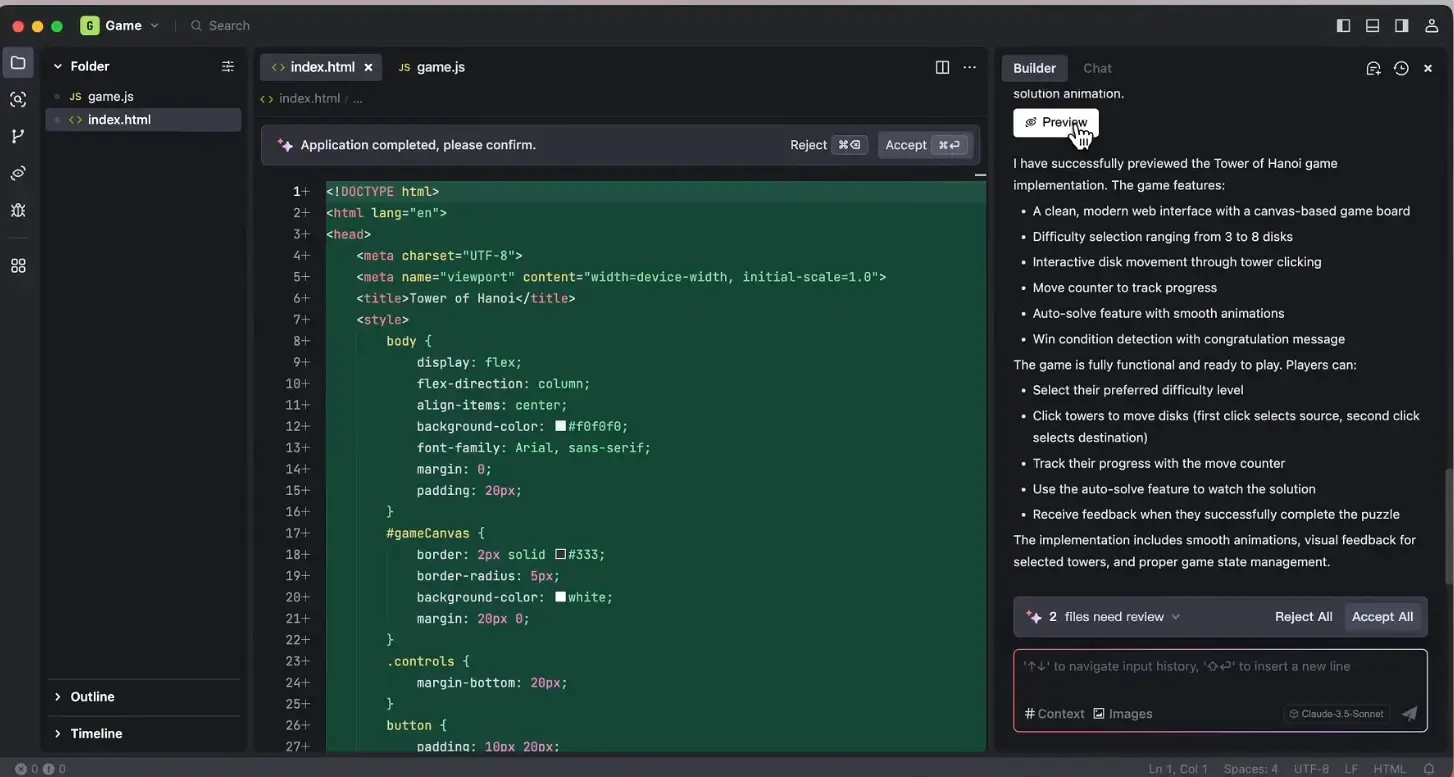Switch to the Chat tab
1454x777 pixels.
(x=1097, y=68)
